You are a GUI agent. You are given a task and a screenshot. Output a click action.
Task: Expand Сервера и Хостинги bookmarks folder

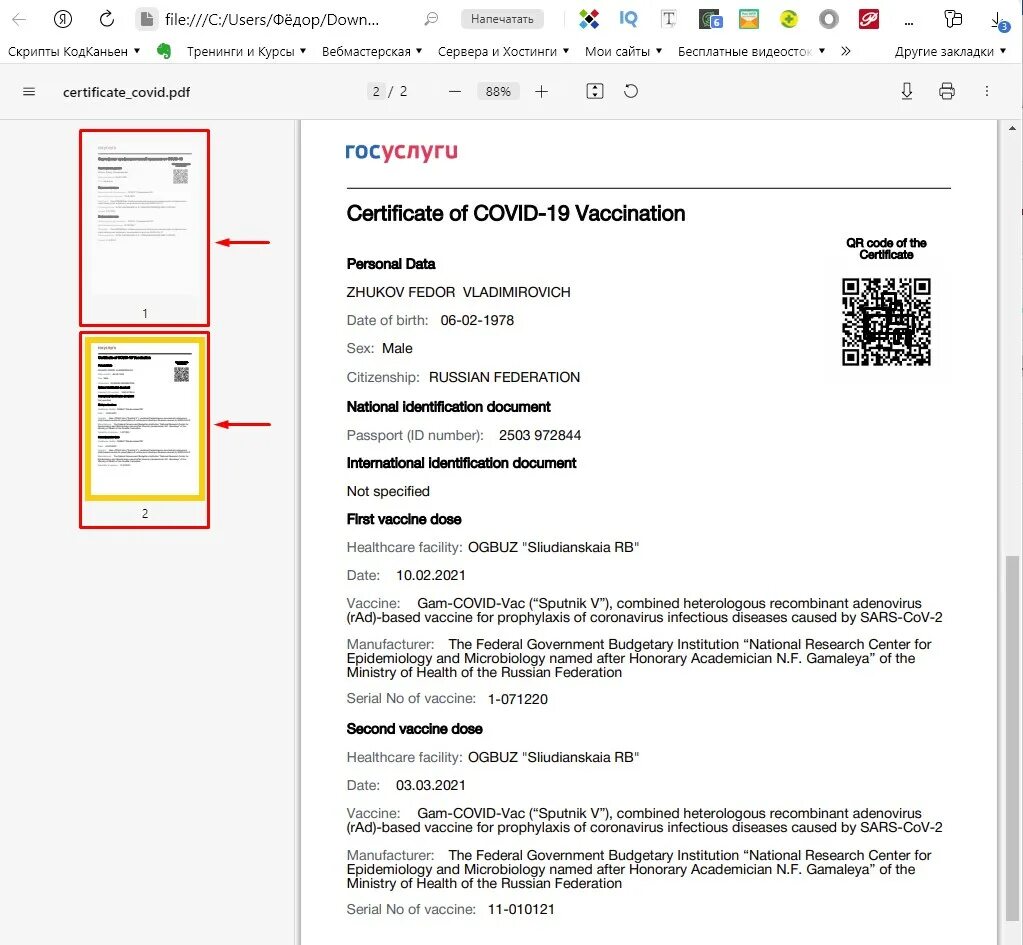tap(503, 52)
